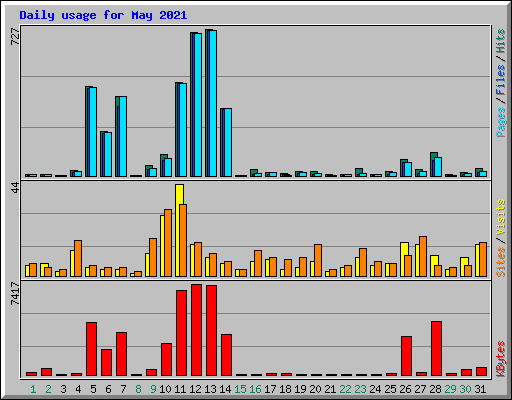
Task: Click the orange visits bar for day 20
Action: point(318,260)
